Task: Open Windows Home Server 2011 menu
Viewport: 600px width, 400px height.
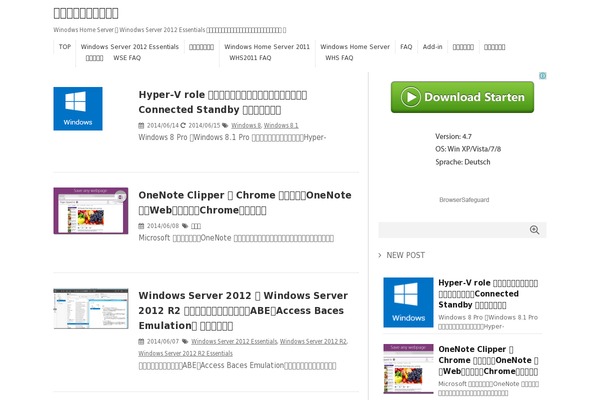Action: [x=267, y=47]
